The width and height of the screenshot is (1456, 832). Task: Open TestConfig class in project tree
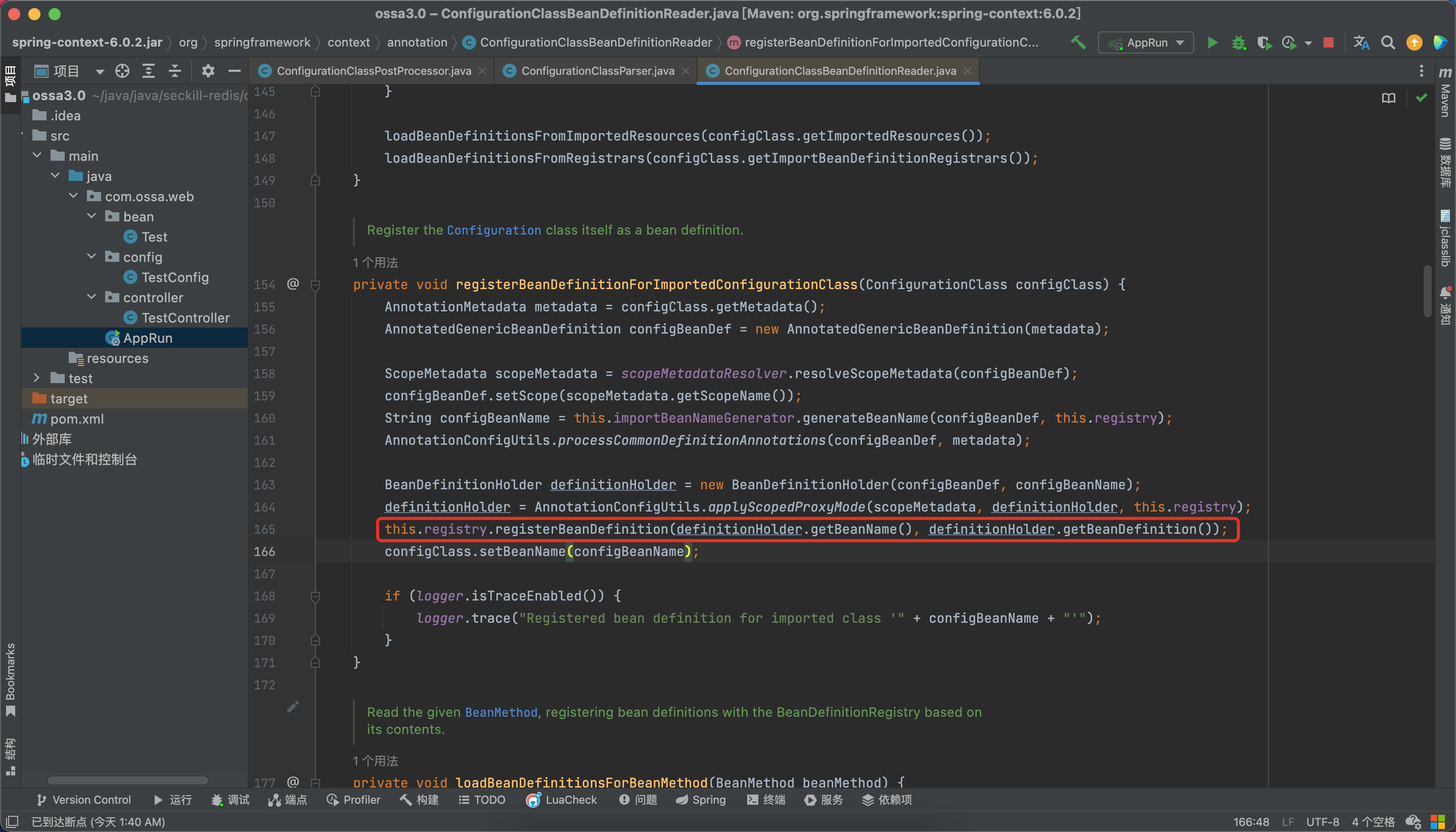(175, 277)
